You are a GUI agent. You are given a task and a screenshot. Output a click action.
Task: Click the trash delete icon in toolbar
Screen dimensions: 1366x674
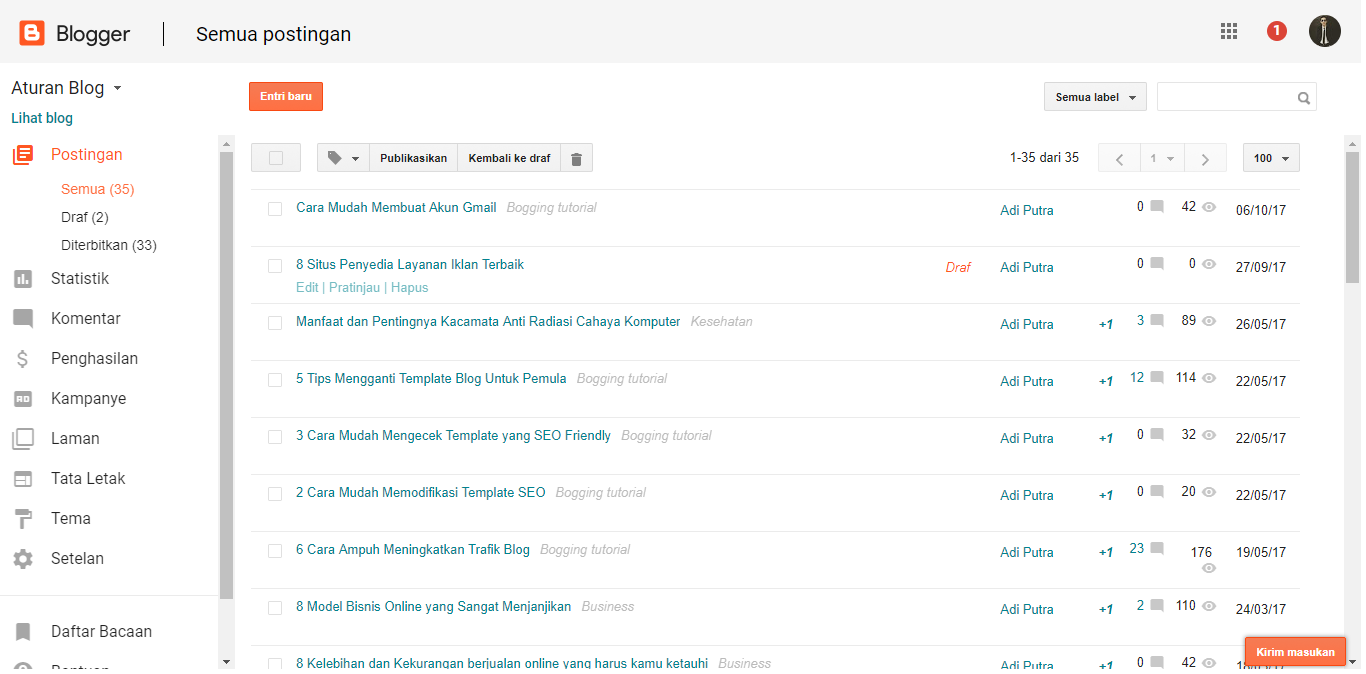click(576, 157)
